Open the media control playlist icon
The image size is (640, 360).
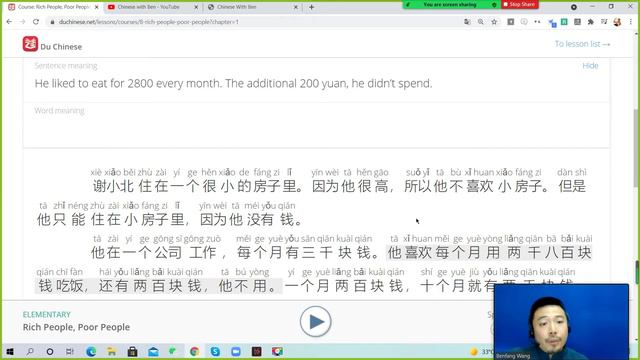click(604, 22)
